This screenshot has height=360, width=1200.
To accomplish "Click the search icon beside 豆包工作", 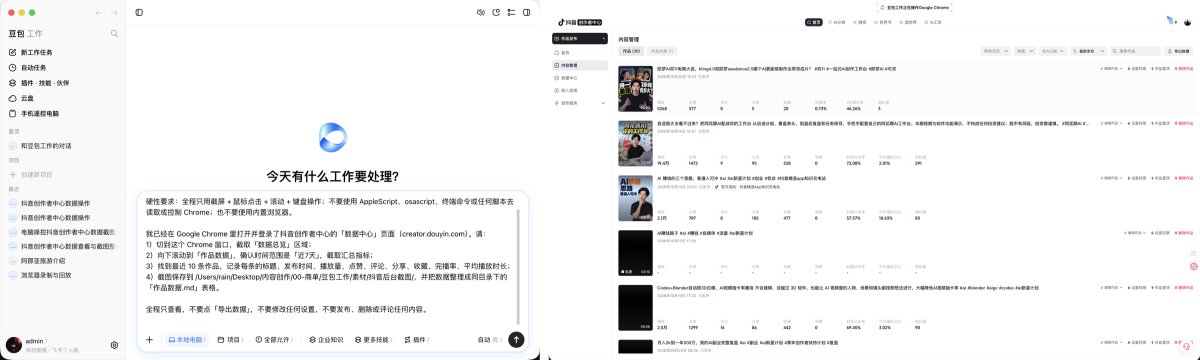I will point(115,33).
